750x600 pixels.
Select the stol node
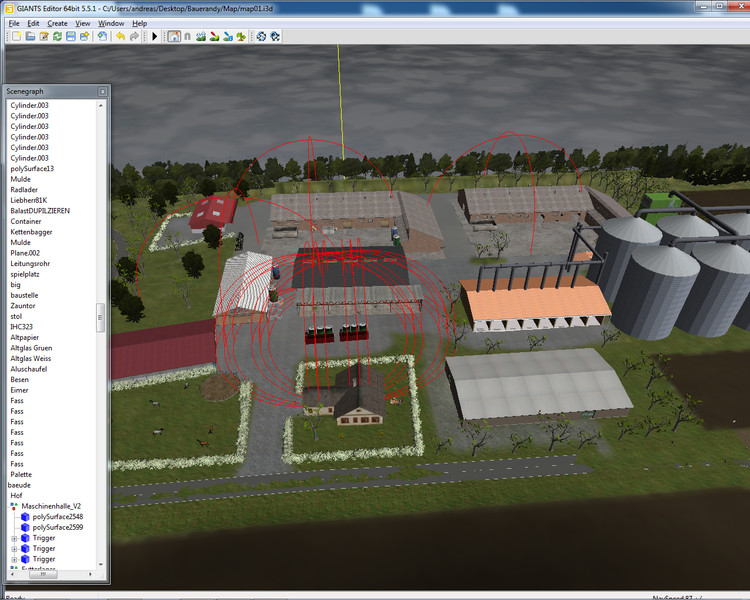point(16,316)
